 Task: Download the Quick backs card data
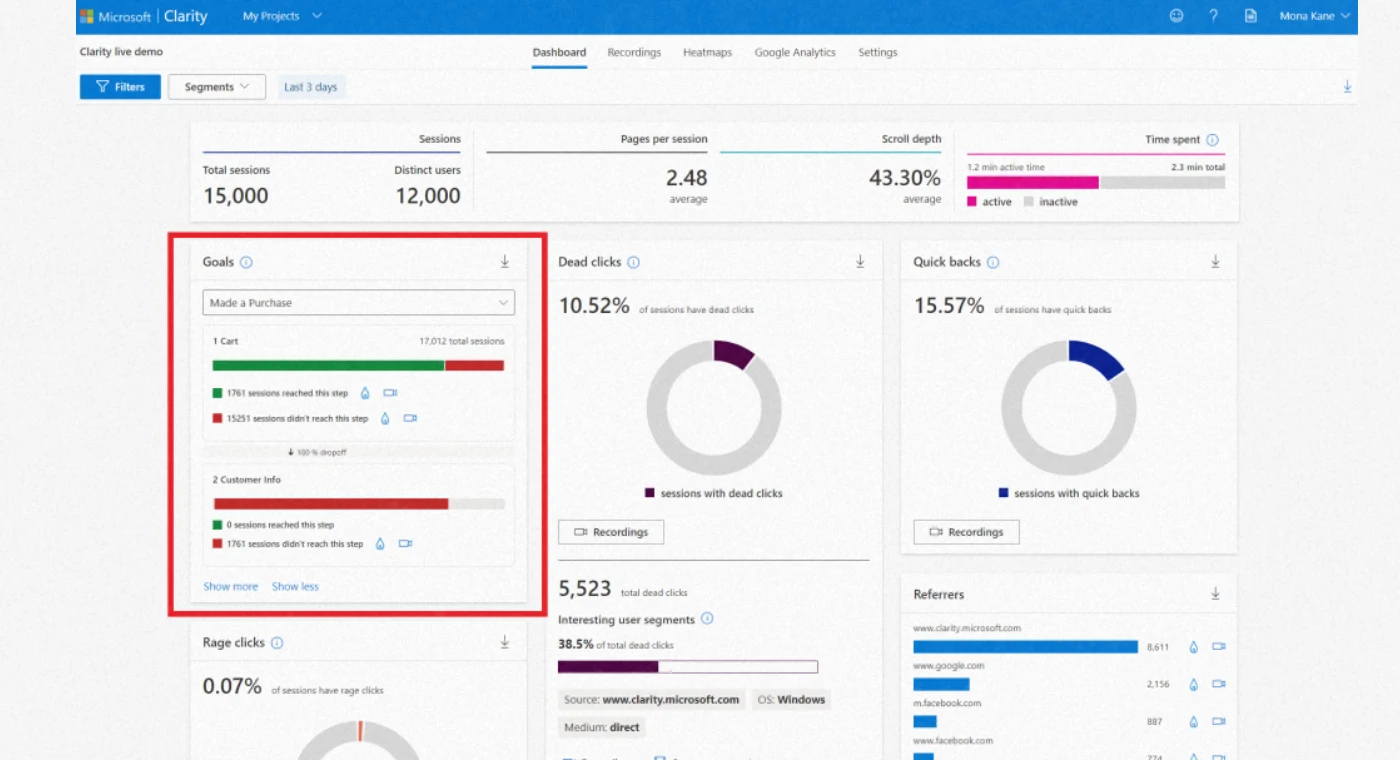pyautogui.click(x=1215, y=262)
